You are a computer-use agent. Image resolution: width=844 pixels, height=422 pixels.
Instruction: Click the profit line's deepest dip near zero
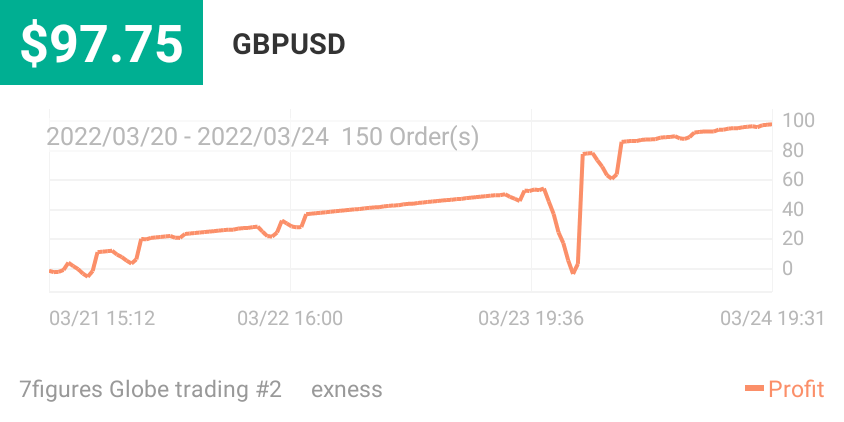pos(573,272)
